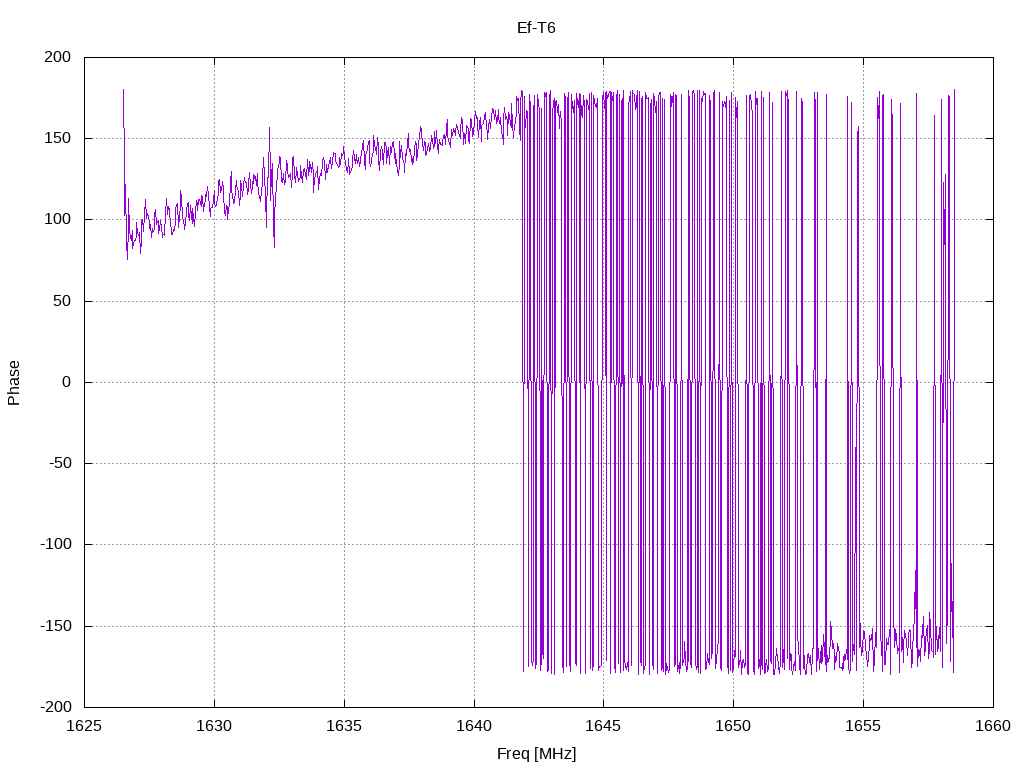The image size is (1024, 768).
Task: Click the x-axis tick label '1640'
Action: click(x=474, y=726)
